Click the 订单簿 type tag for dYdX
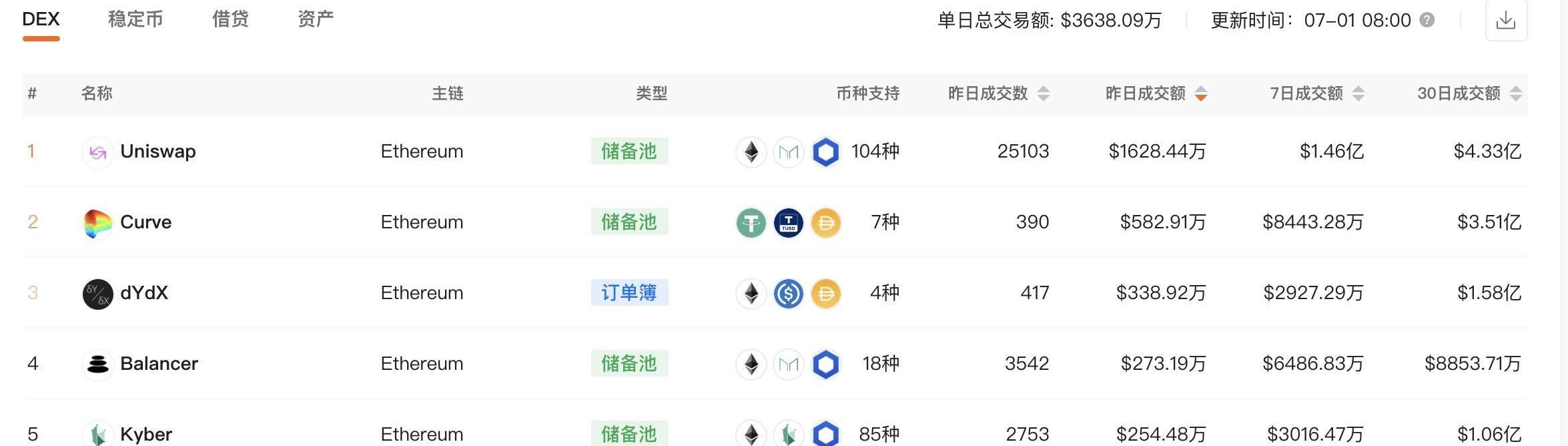This screenshot has height=446, width=1568. click(x=629, y=292)
